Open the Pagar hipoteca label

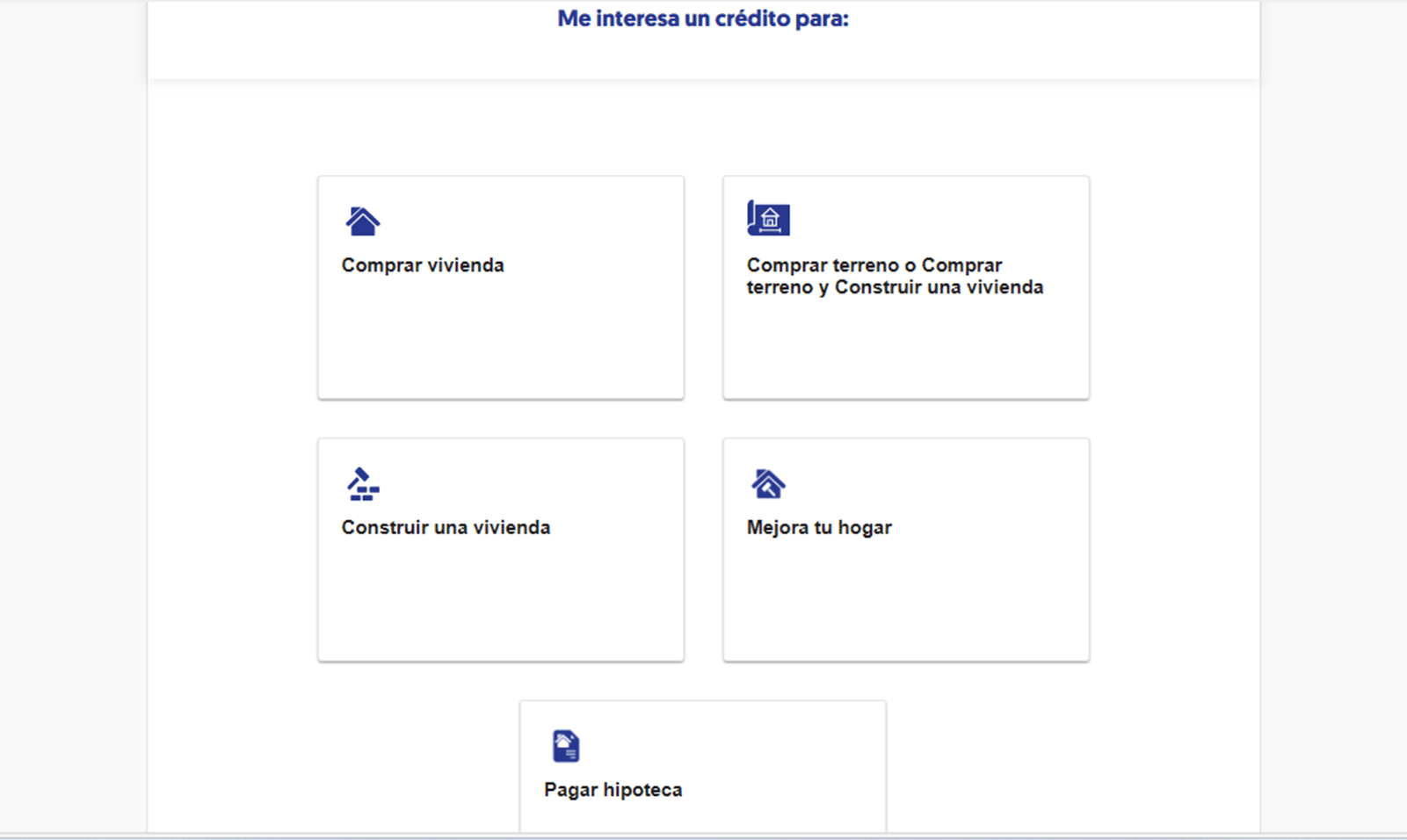pyautogui.click(x=613, y=790)
